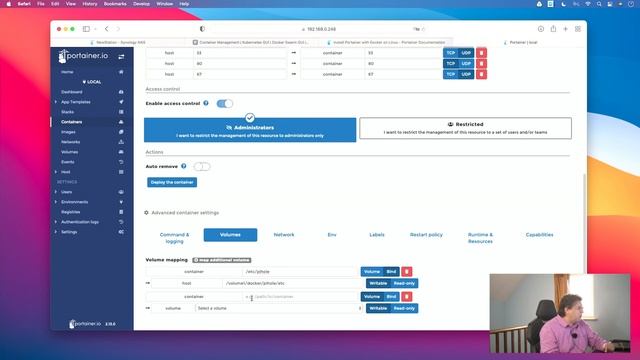Image resolution: width=640 pixels, height=360 pixels.
Task: Click map additional volume button
Action: (222, 260)
